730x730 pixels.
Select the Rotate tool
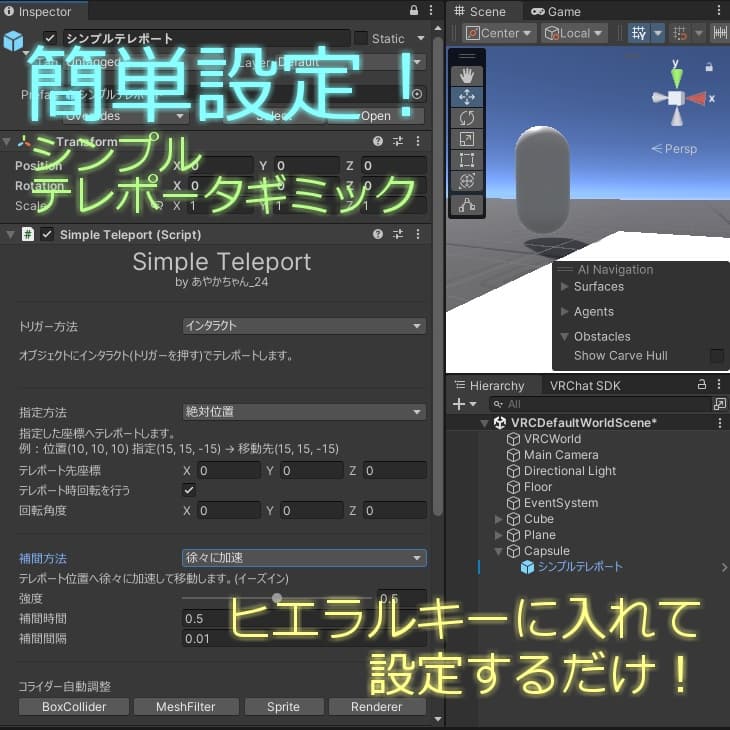tap(467, 118)
